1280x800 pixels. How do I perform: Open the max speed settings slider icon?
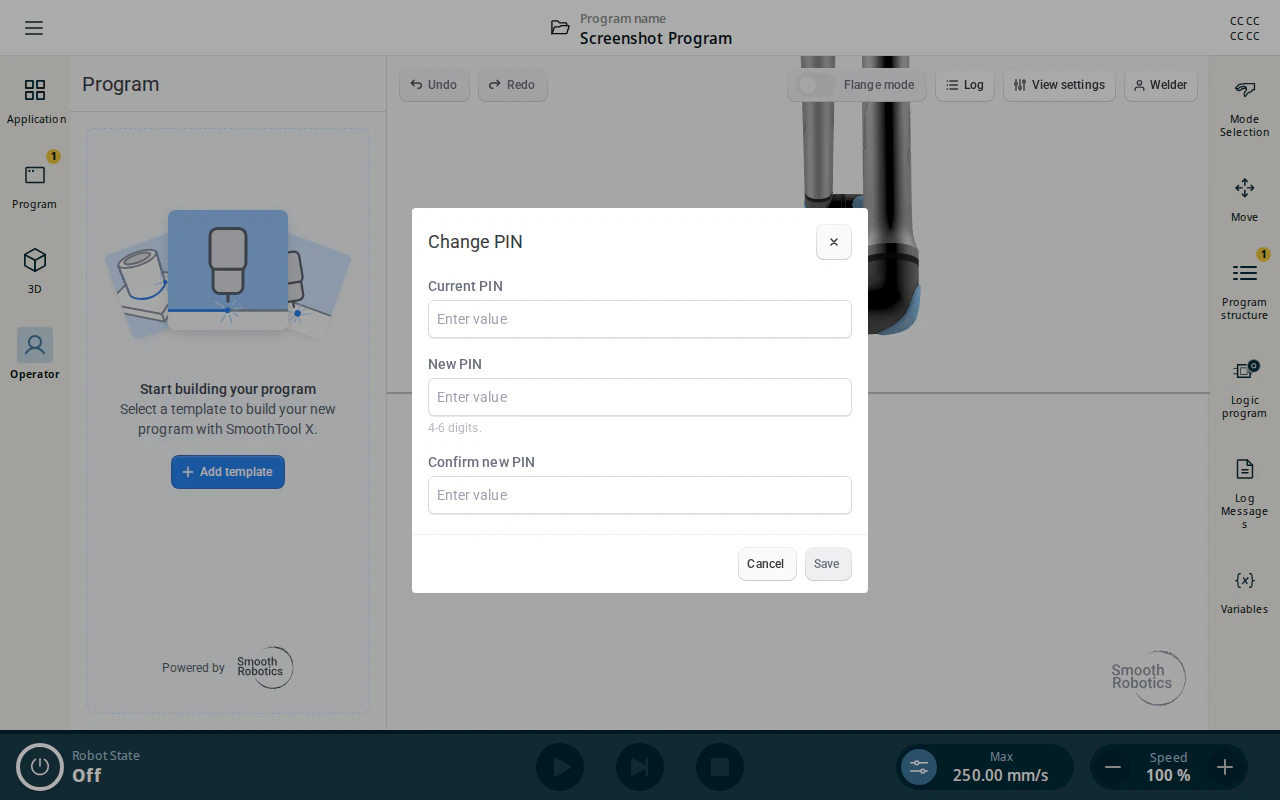click(919, 767)
